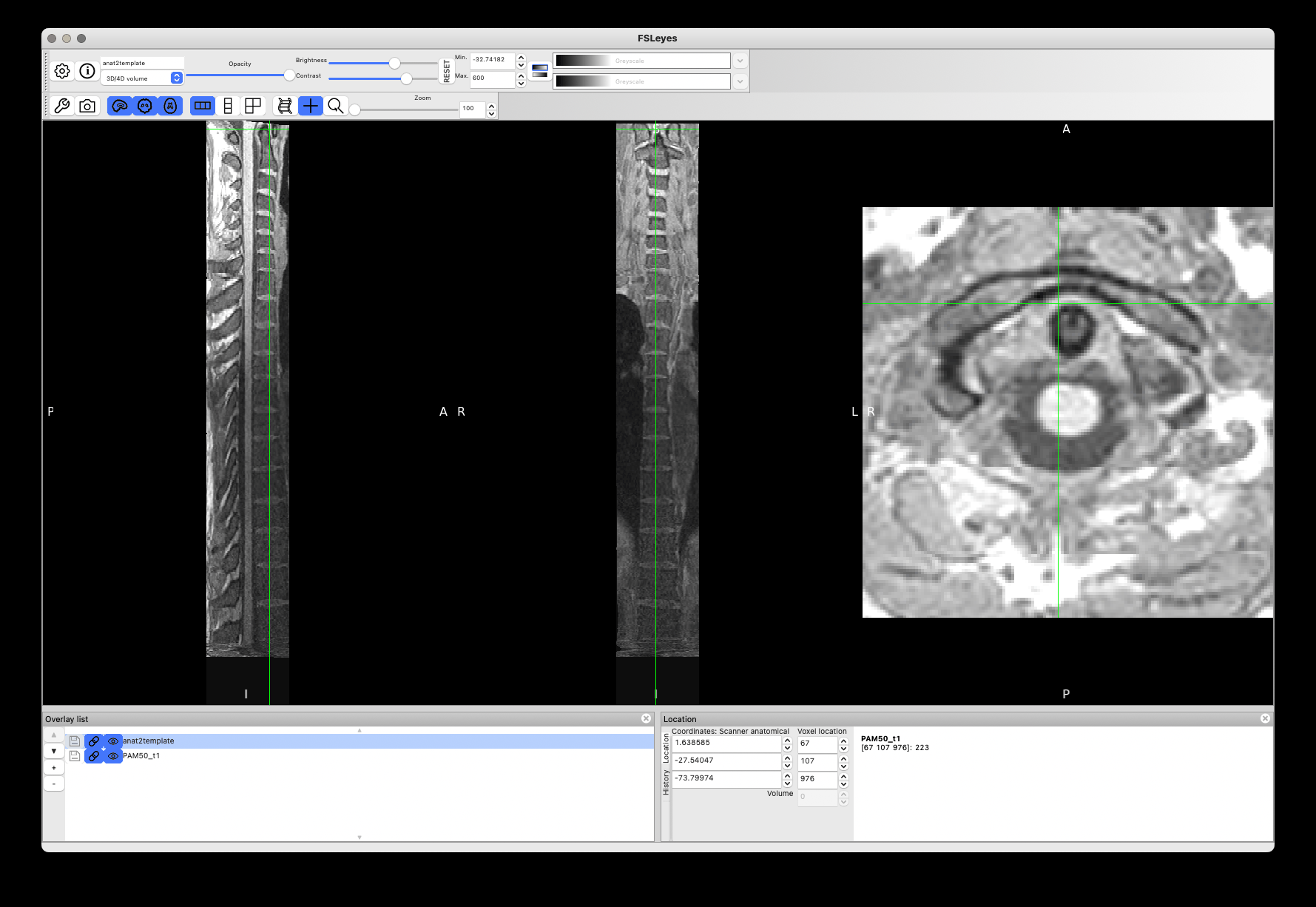Click the magnifying glass zoom tool
Image resolution: width=1316 pixels, height=907 pixels.
point(335,106)
